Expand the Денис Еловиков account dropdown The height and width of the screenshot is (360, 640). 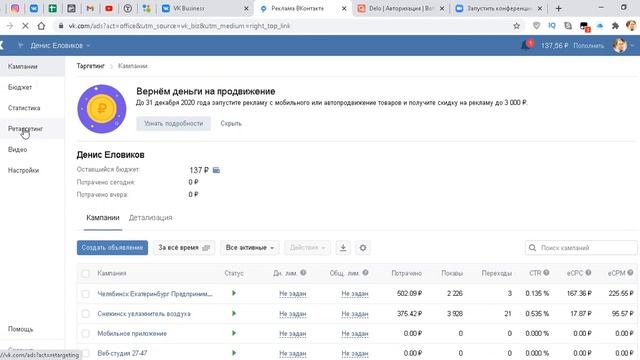(60, 45)
